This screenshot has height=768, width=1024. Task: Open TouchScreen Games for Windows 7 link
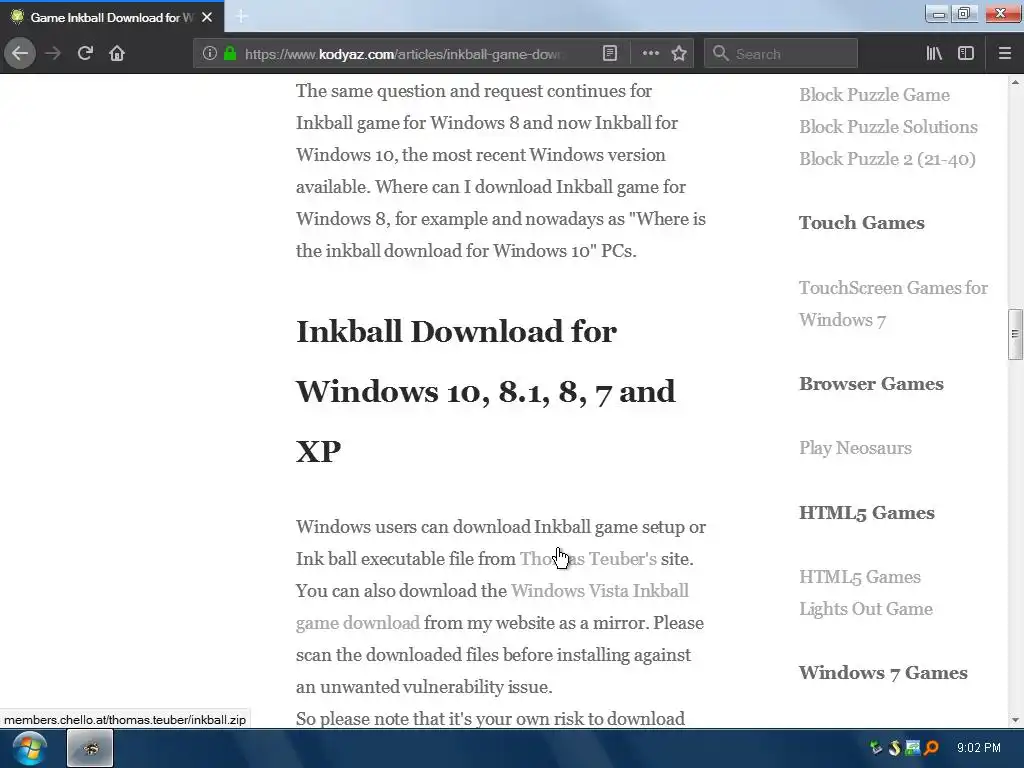point(893,304)
